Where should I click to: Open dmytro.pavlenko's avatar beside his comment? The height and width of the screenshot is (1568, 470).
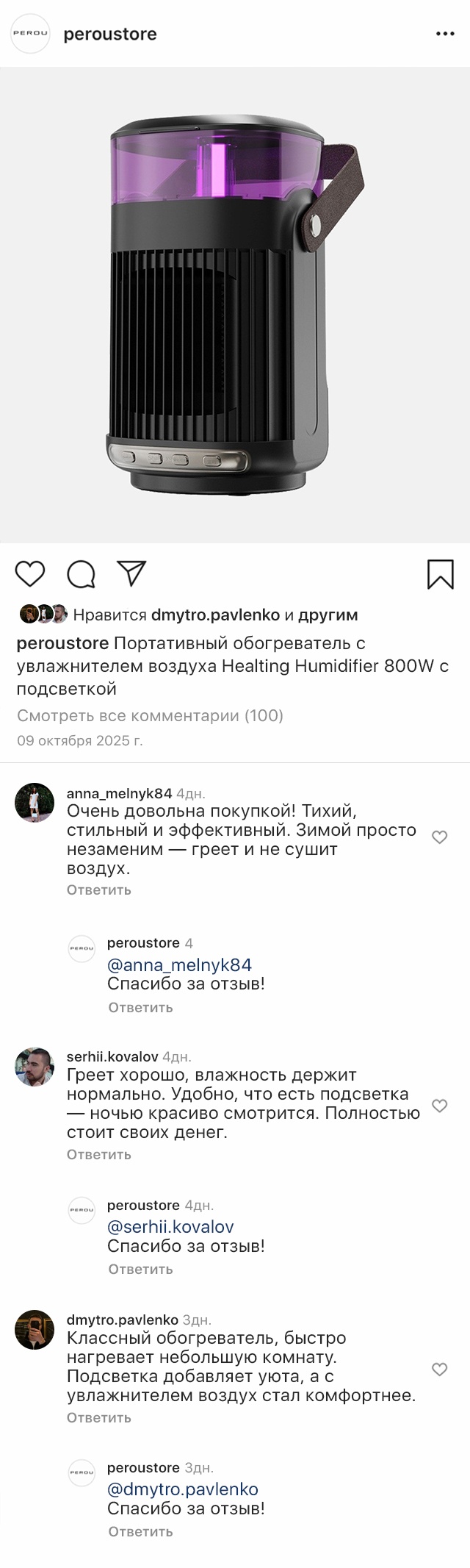[35, 1330]
